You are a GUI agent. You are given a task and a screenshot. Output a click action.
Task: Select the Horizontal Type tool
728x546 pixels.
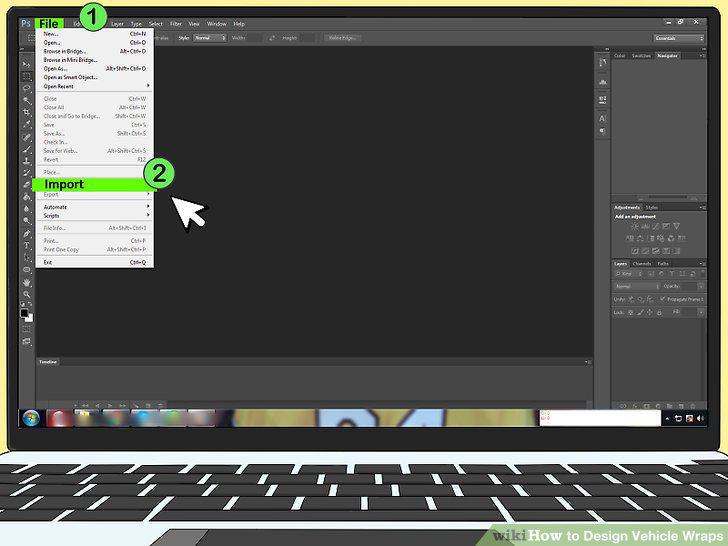pos(26,246)
